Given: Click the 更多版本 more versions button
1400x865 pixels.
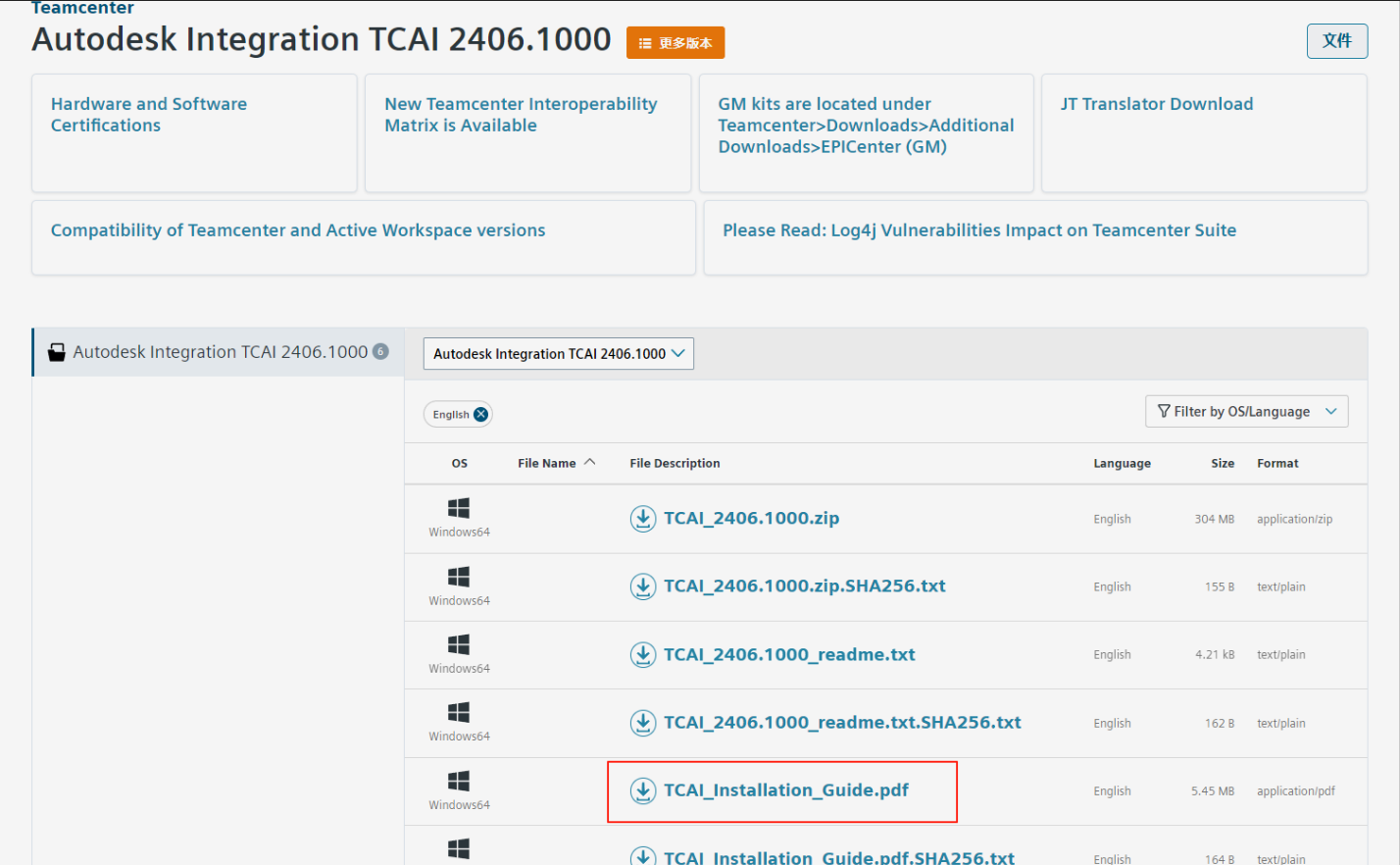Looking at the screenshot, I should [x=675, y=43].
